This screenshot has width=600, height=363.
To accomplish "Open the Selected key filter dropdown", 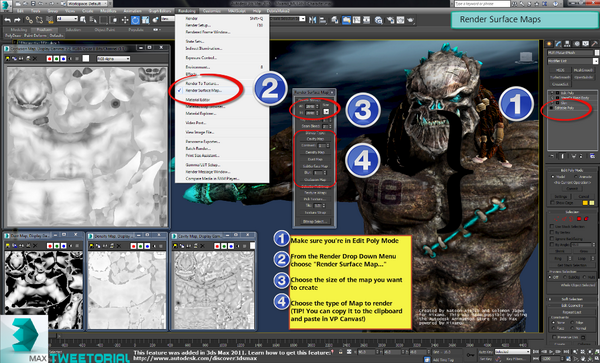I will pos(512,352).
